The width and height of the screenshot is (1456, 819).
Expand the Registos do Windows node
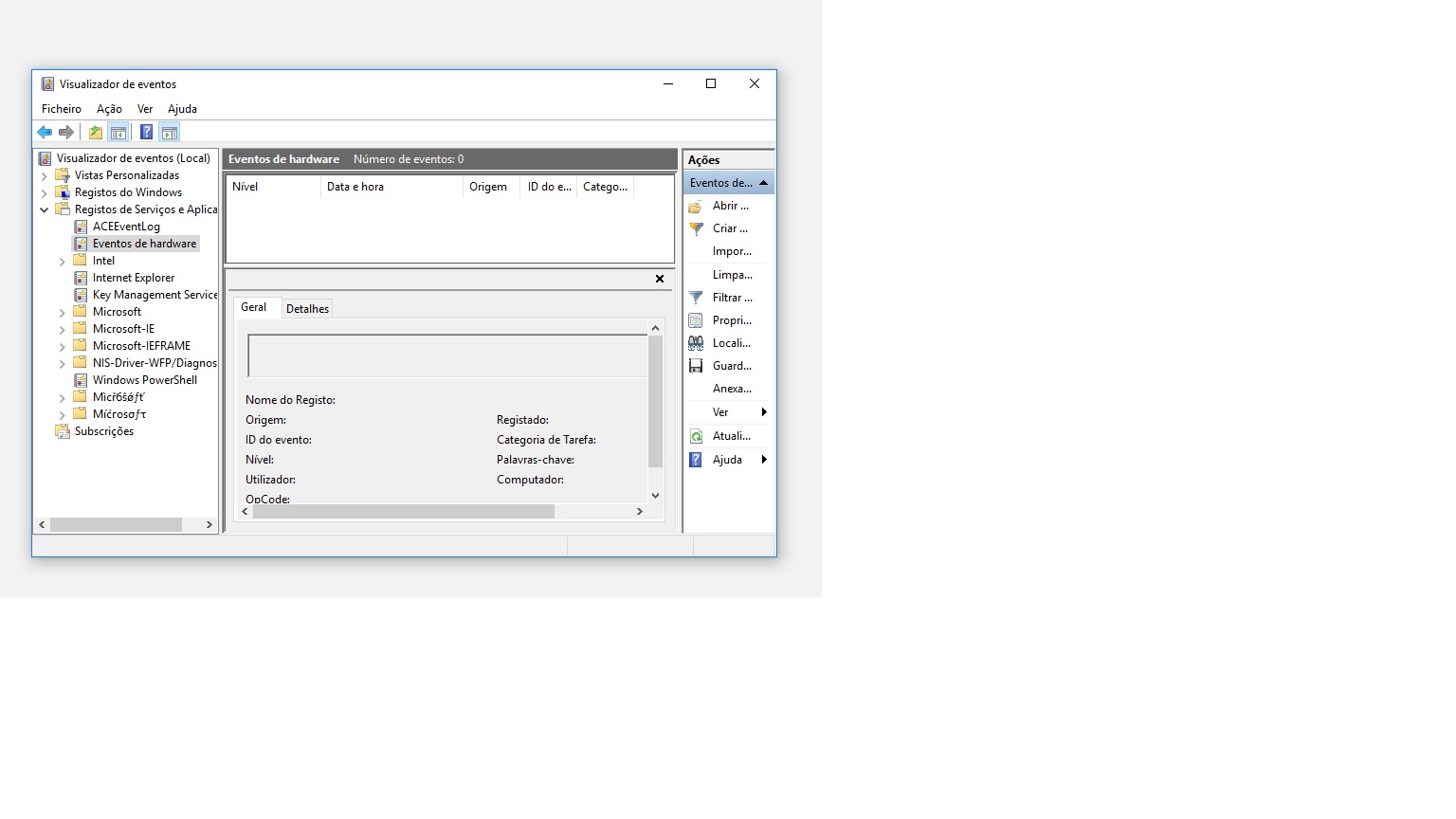44,192
